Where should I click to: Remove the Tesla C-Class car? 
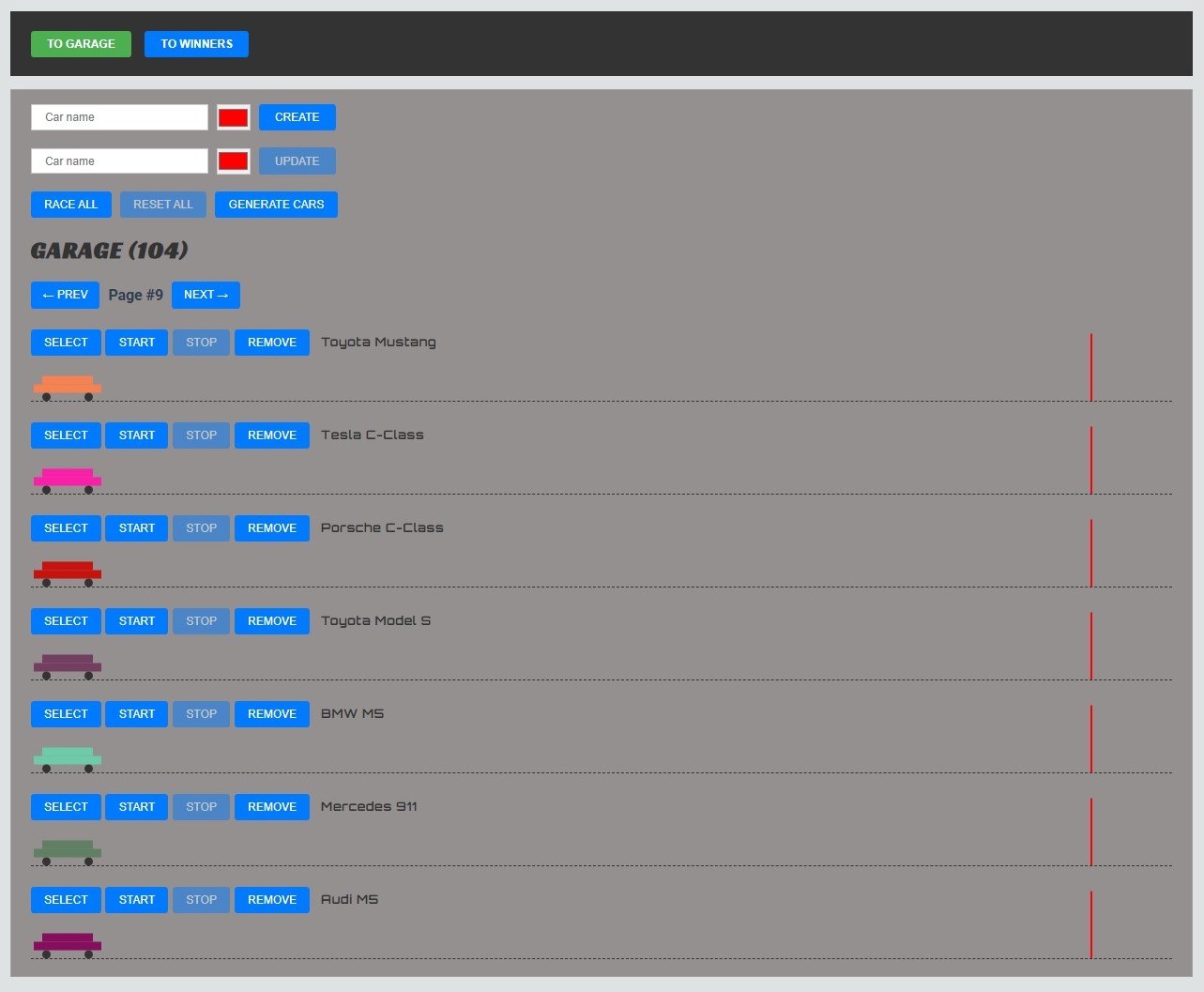(x=272, y=435)
